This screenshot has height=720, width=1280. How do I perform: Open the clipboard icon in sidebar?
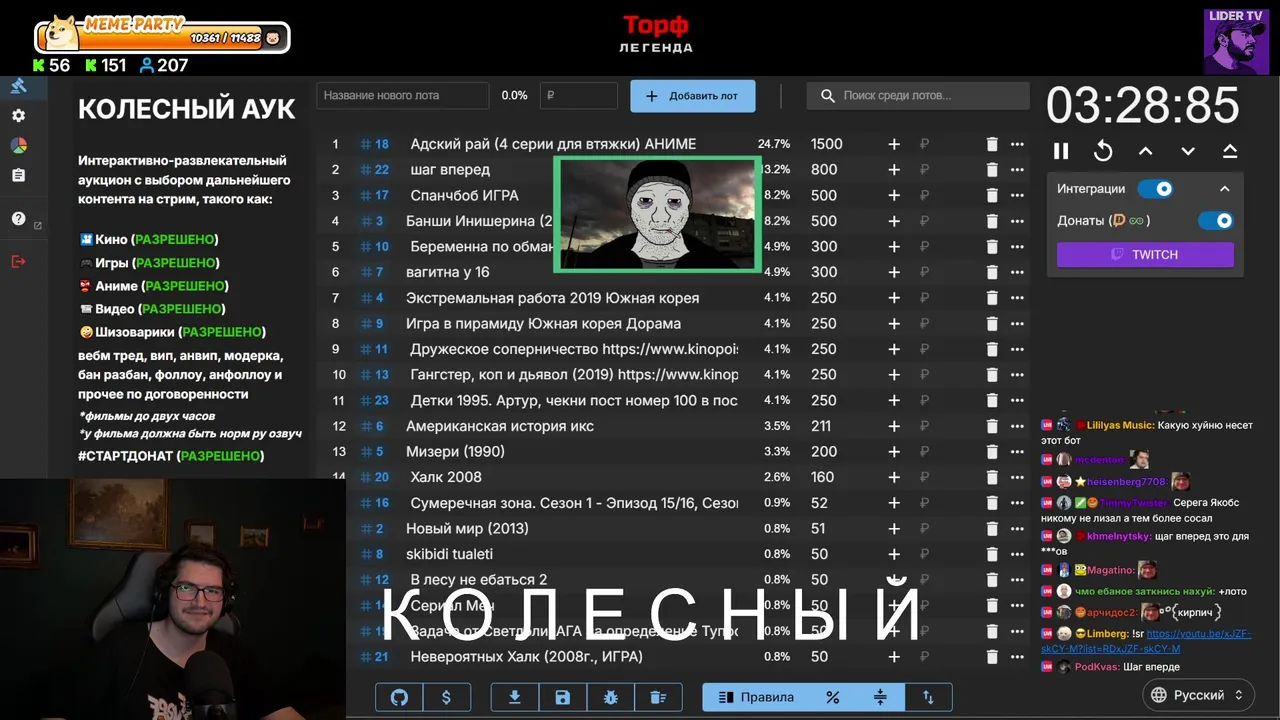click(x=18, y=175)
